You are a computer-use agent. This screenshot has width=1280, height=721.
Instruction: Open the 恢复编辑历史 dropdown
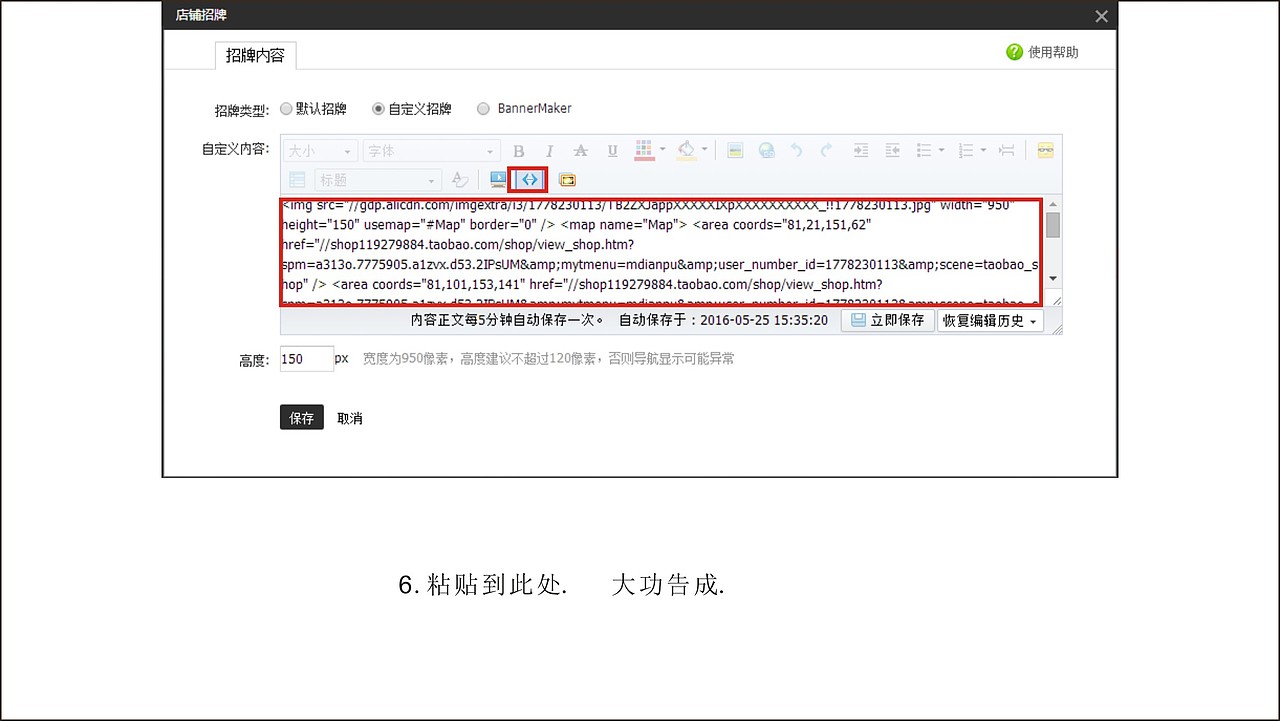point(990,321)
